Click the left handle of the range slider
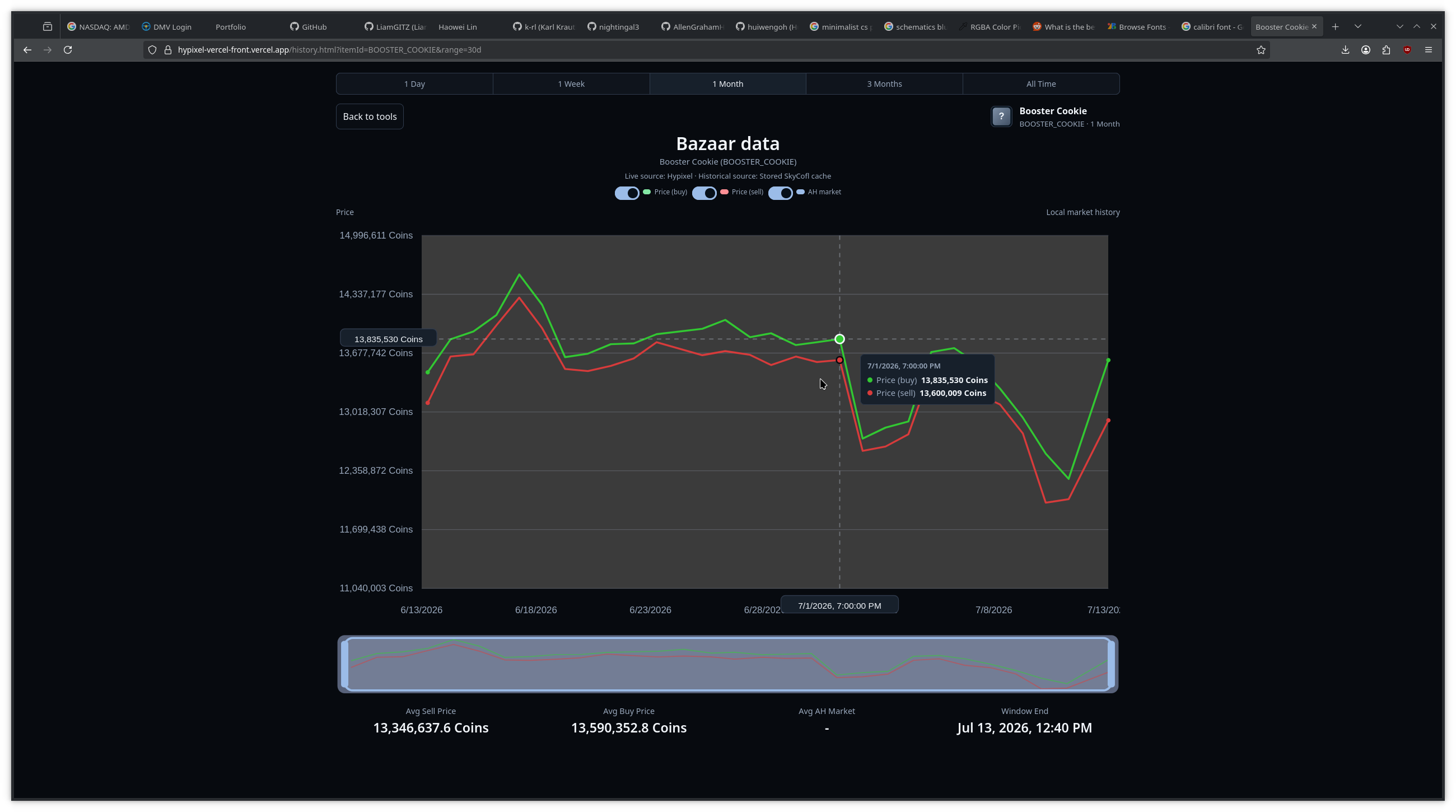Screen dimensions: 1456x812 (x=345, y=664)
